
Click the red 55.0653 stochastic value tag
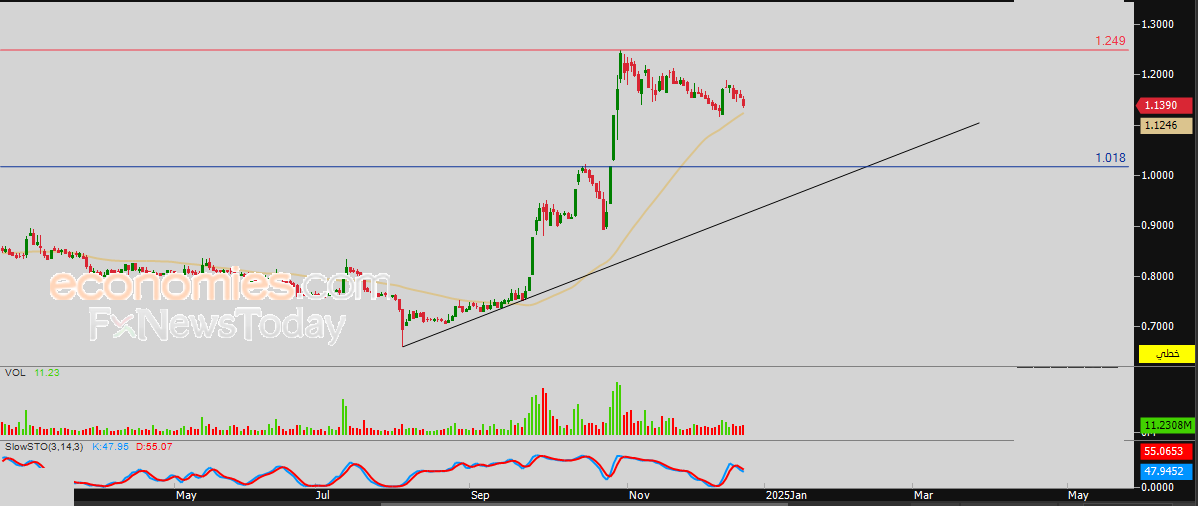click(x=1167, y=452)
